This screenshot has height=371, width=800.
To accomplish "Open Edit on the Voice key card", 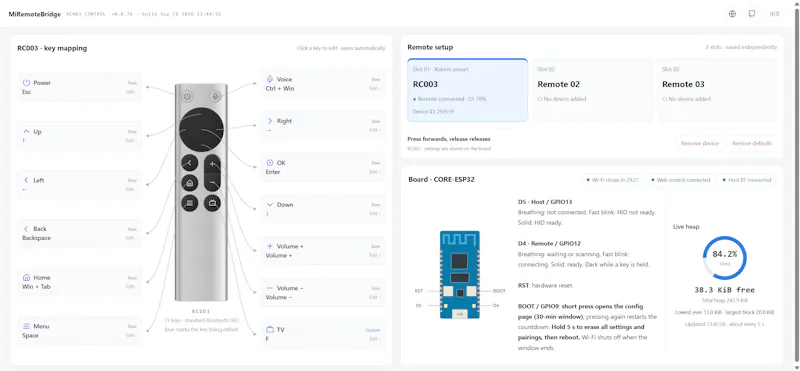I will [x=375, y=88].
